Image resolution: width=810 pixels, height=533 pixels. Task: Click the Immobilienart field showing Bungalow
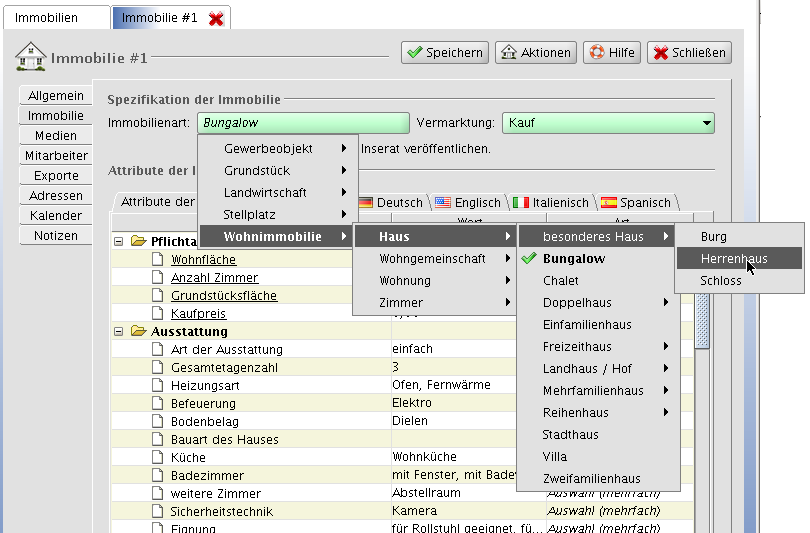(x=304, y=123)
